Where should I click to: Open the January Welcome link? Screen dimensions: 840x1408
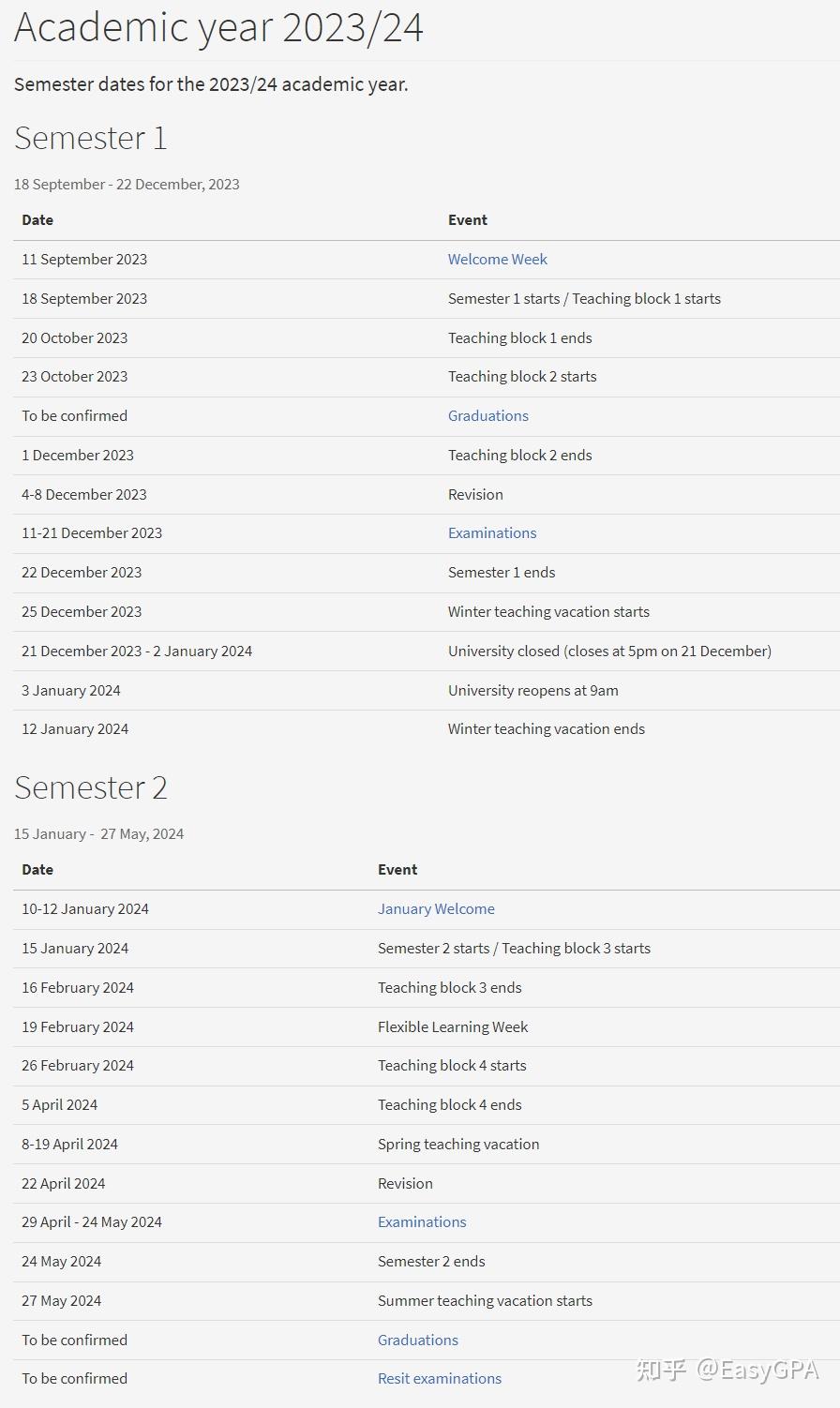pyautogui.click(x=436, y=909)
